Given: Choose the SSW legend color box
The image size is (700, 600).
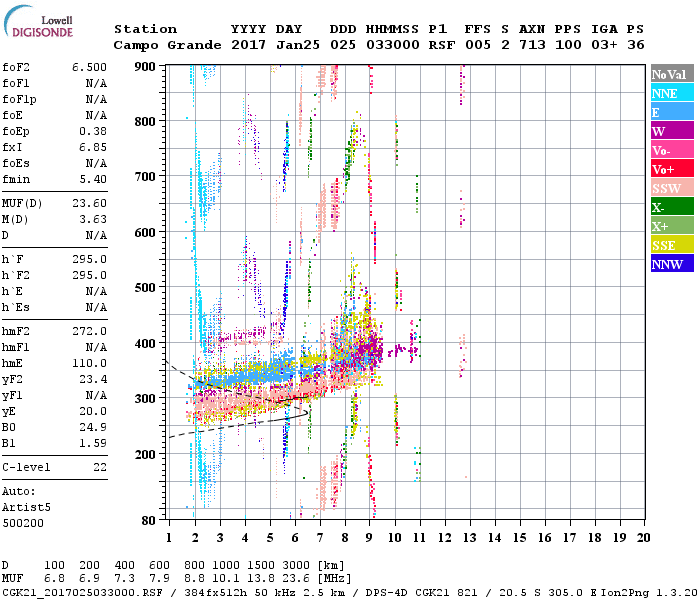Looking at the screenshot, I should pos(668,188).
